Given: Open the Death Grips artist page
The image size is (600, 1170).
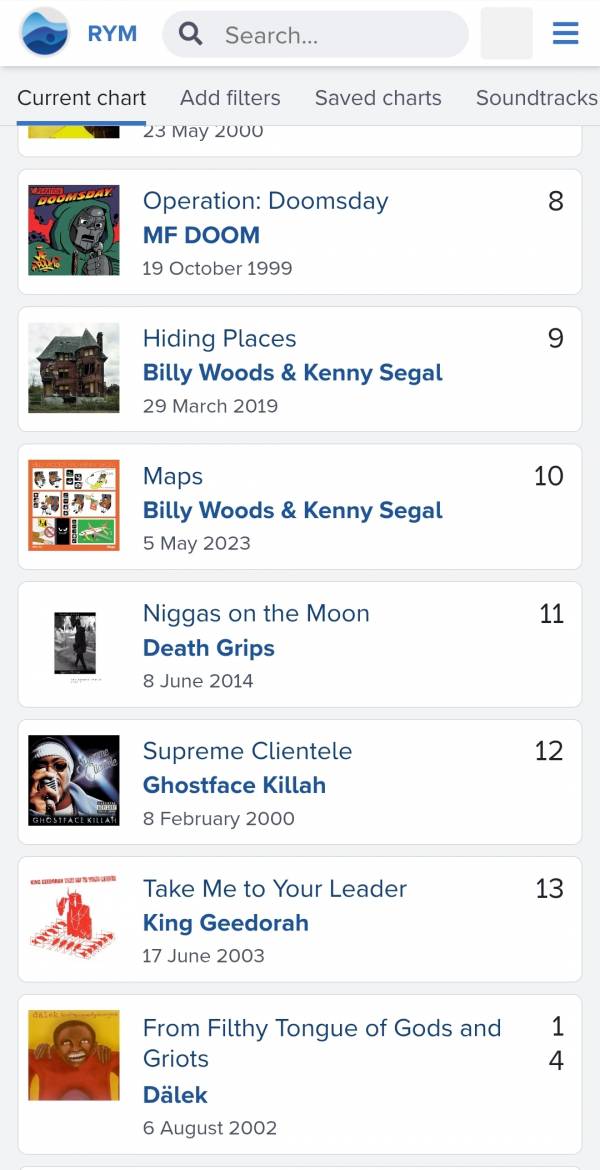Looking at the screenshot, I should point(209,648).
